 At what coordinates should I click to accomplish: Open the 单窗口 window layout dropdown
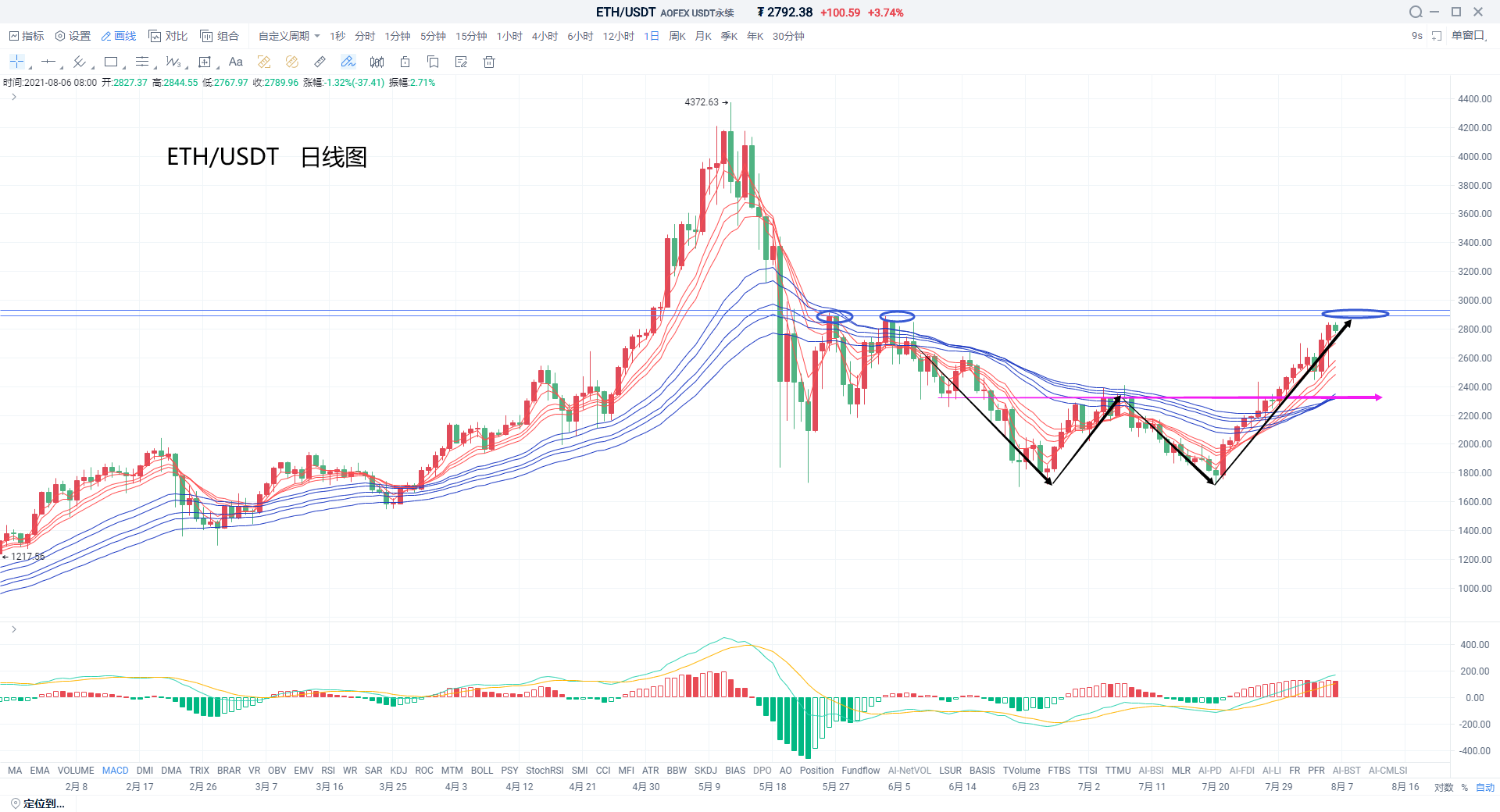[x=1469, y=36]
